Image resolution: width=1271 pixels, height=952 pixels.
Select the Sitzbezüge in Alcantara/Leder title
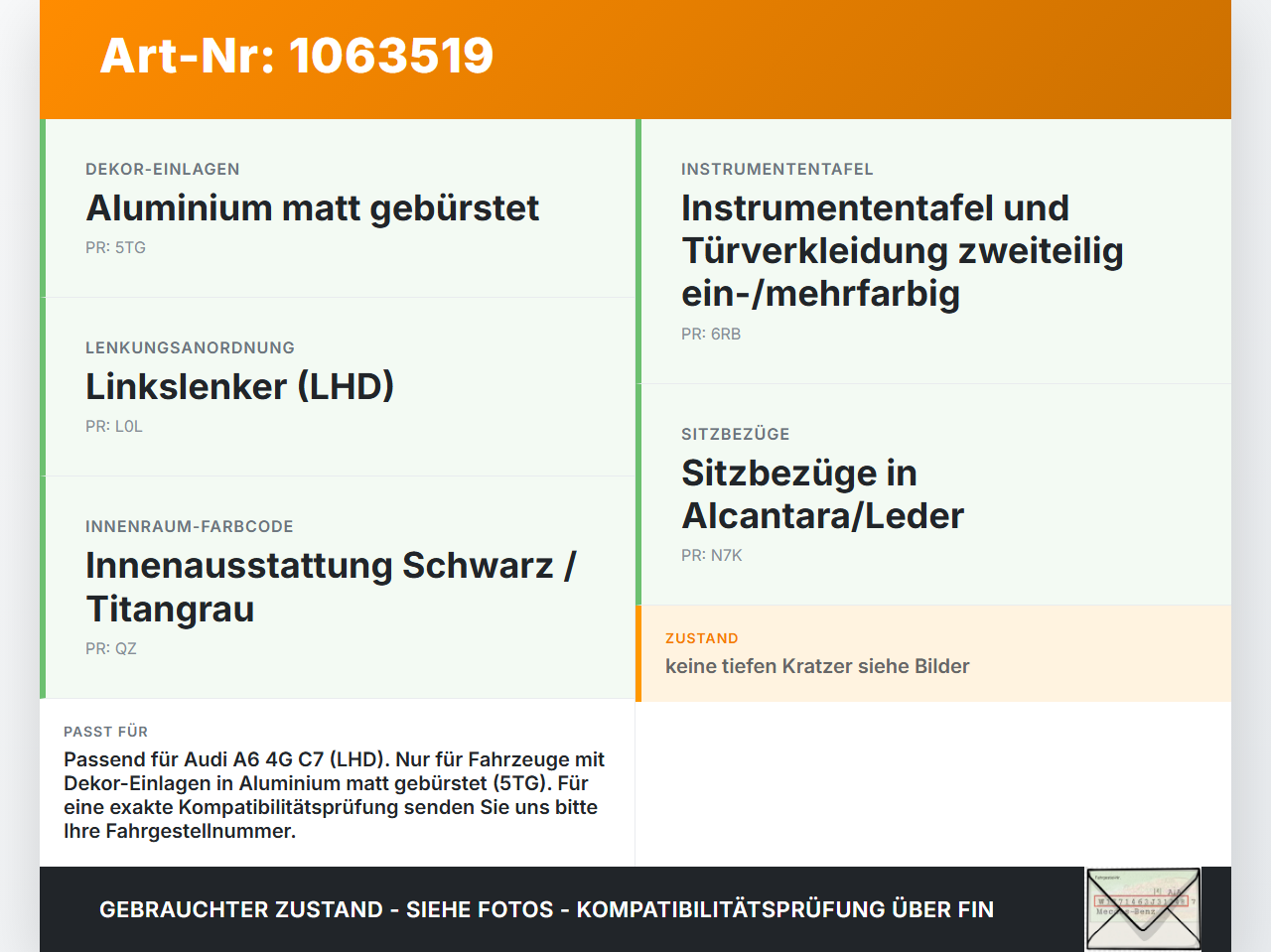822,494
